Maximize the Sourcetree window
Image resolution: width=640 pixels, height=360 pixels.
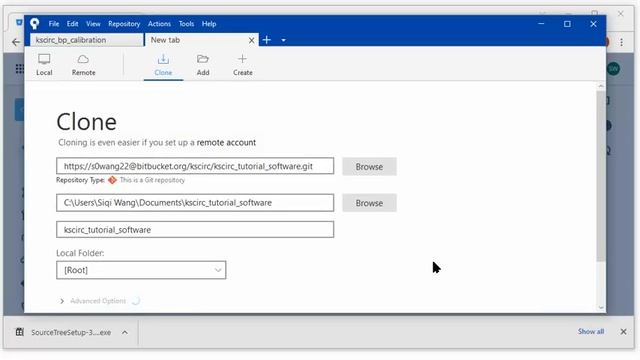pyautogui.click(x=567, y=24)
